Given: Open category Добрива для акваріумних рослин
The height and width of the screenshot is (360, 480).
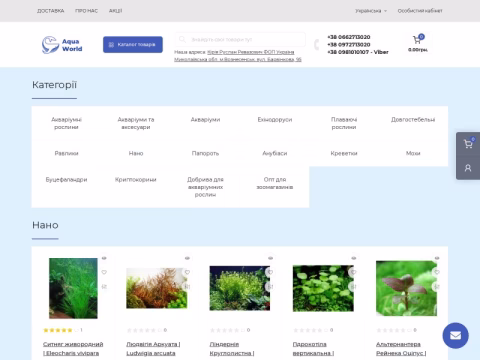Looking at the screenshot, I should tap(205, 187).
